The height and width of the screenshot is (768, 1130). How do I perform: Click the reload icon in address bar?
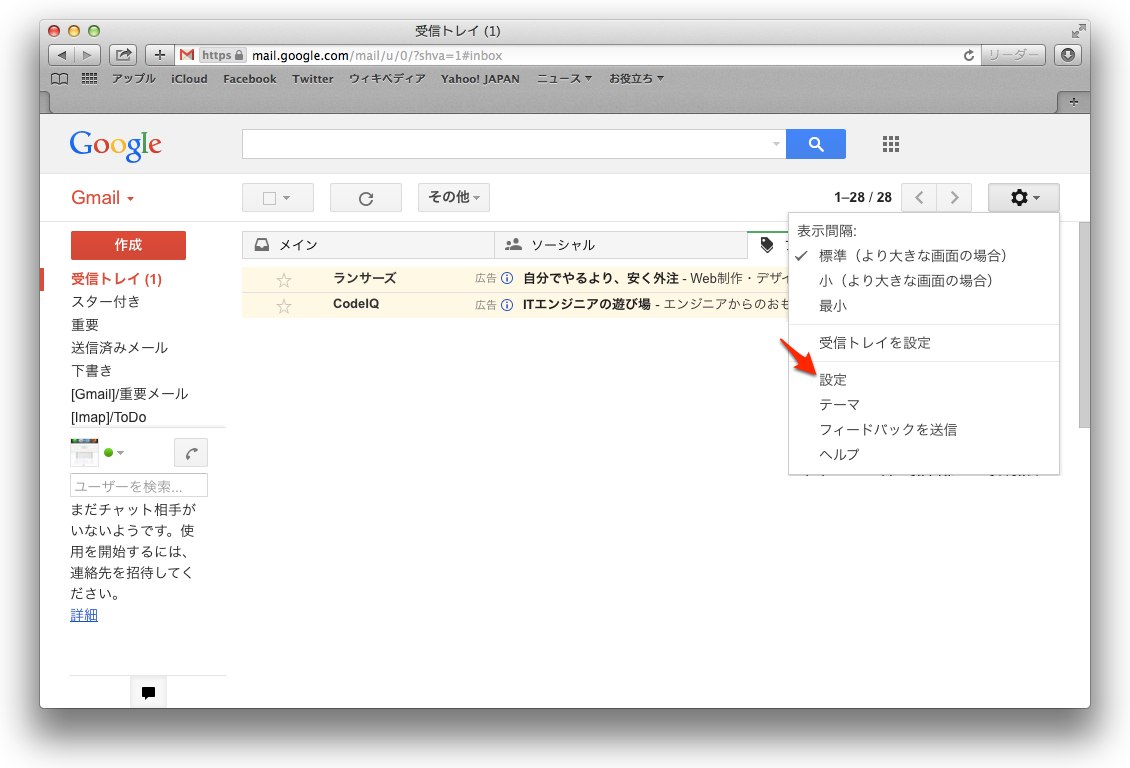click(969, 55)
